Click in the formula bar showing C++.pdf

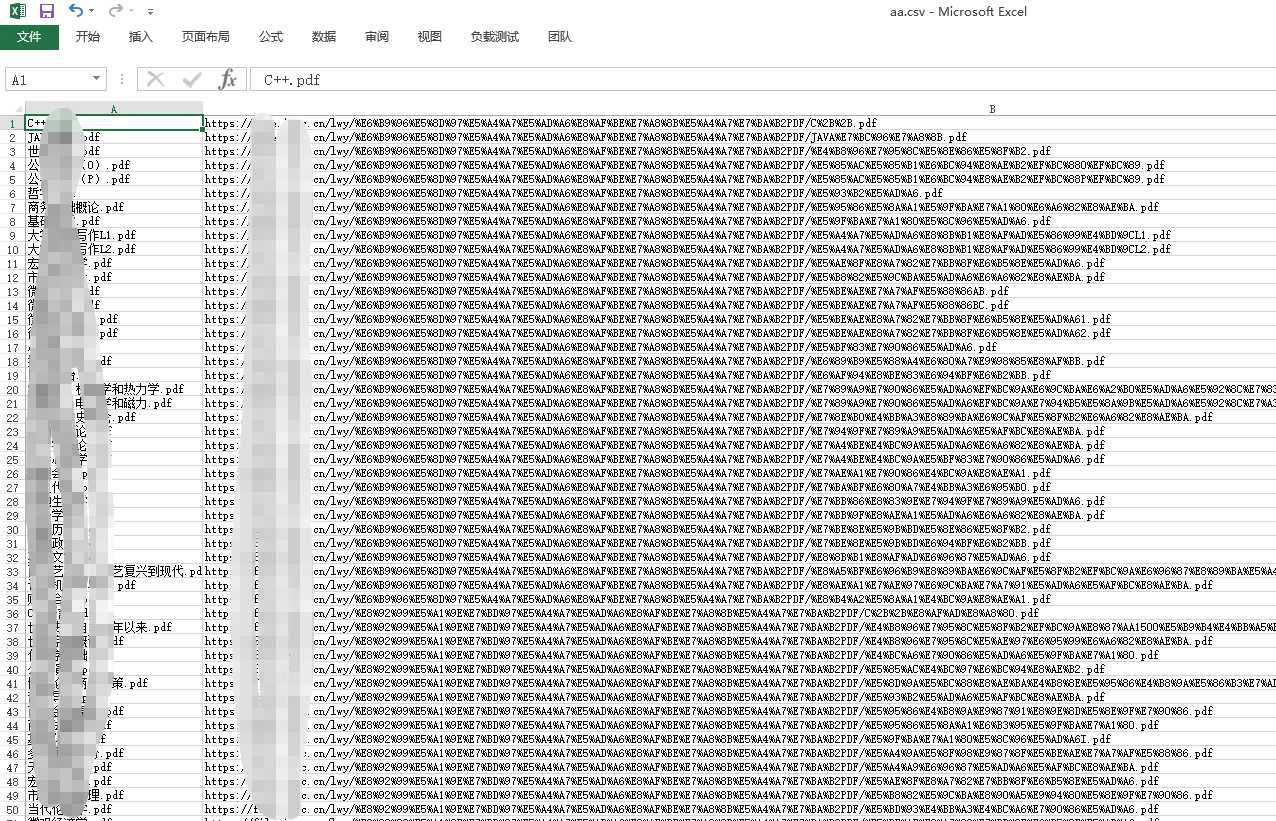700,80
